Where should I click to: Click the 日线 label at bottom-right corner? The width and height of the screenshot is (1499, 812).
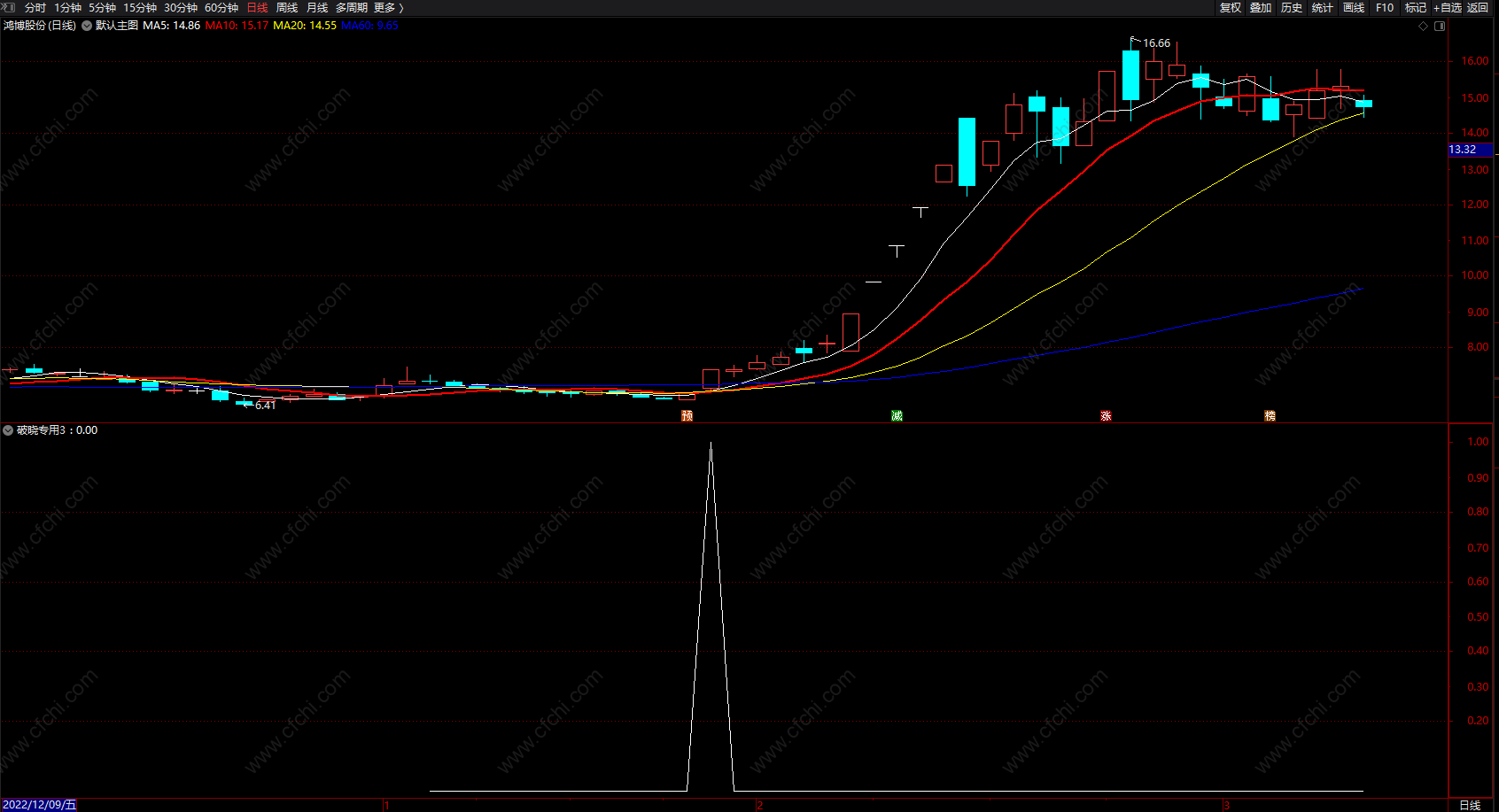[x=1470, y=805]
